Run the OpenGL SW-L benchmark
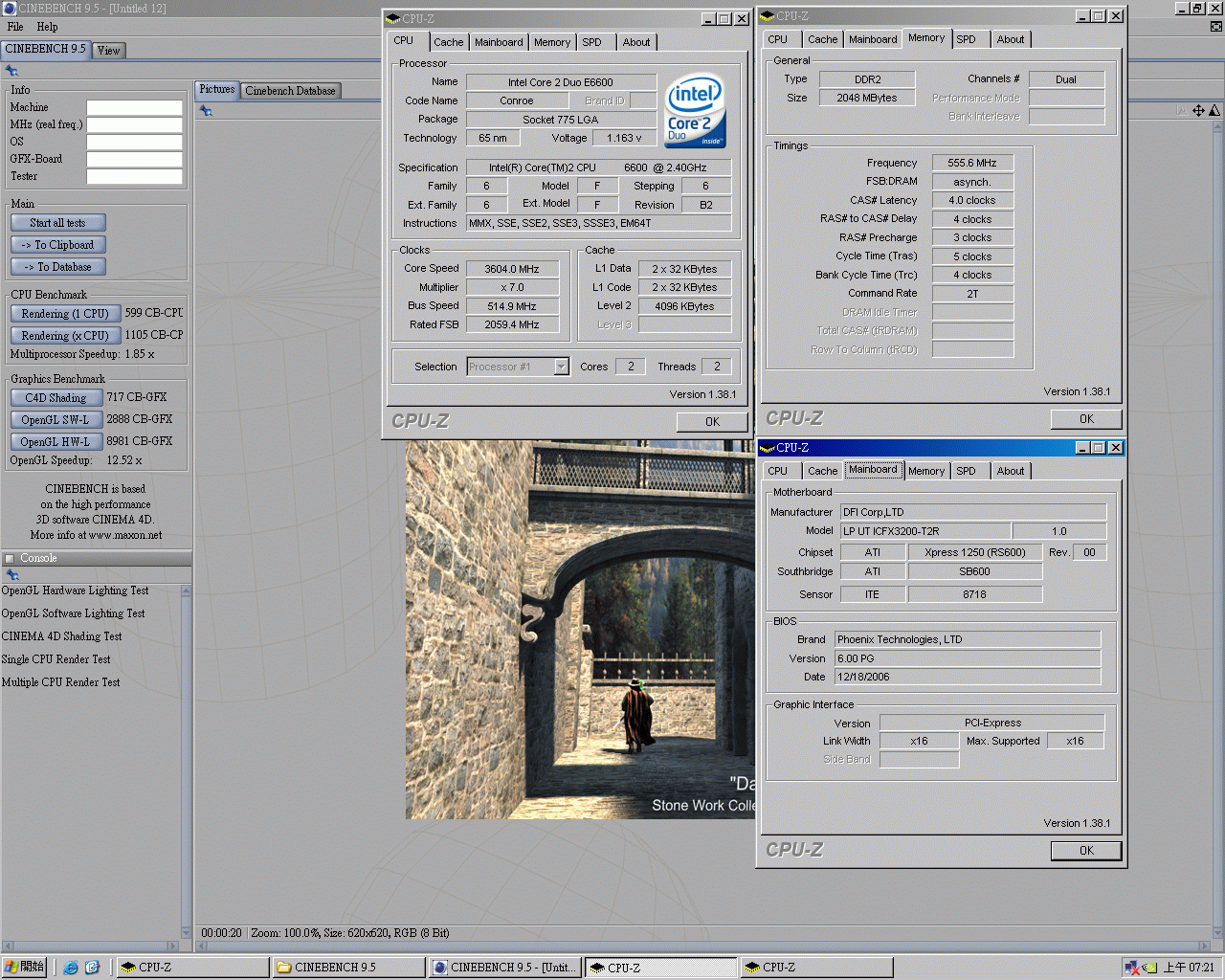Viewport: 1225px width, 980px height. (x=56, y=420)
